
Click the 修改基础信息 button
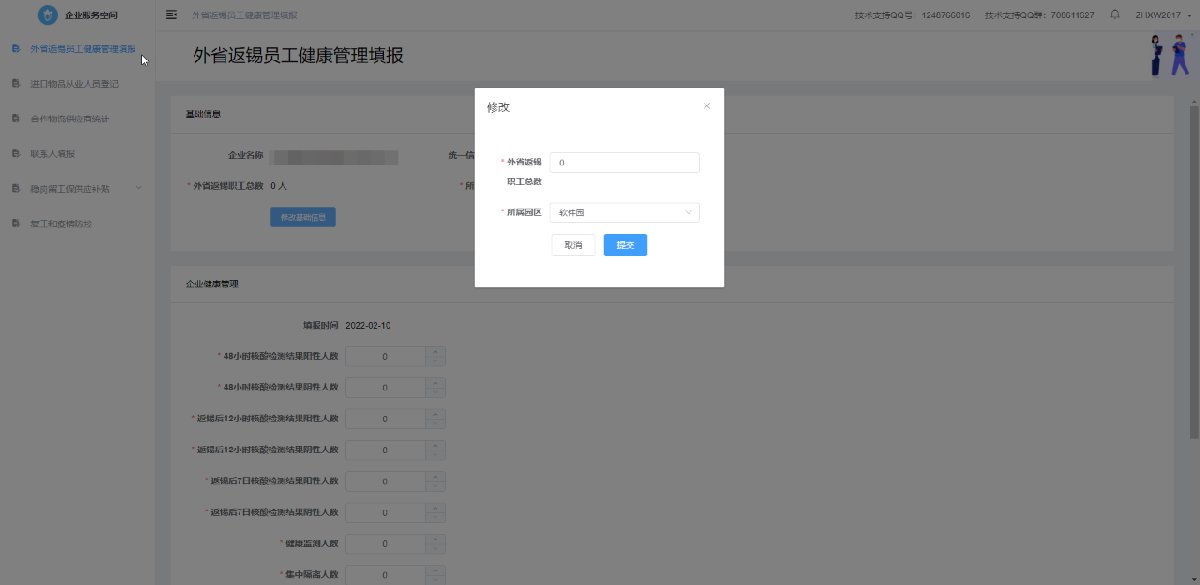[x=302, y=217]
